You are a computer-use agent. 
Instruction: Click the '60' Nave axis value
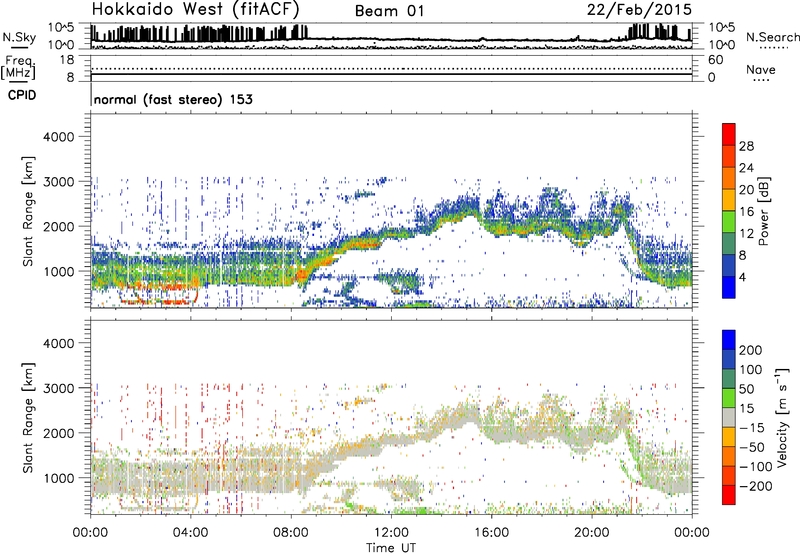(x=715, y=60)
